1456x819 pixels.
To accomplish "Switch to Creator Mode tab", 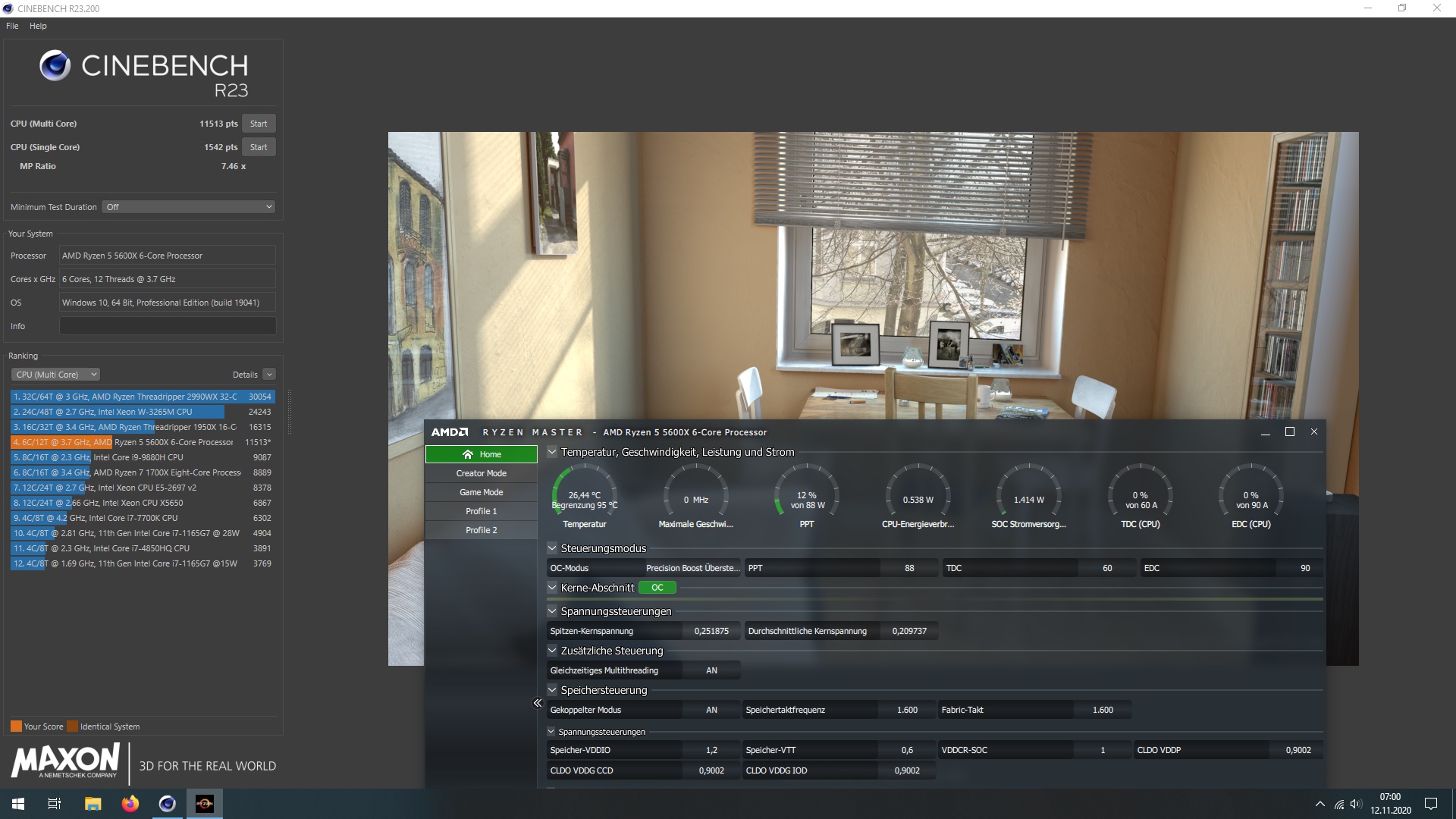I will coord(481,473).
